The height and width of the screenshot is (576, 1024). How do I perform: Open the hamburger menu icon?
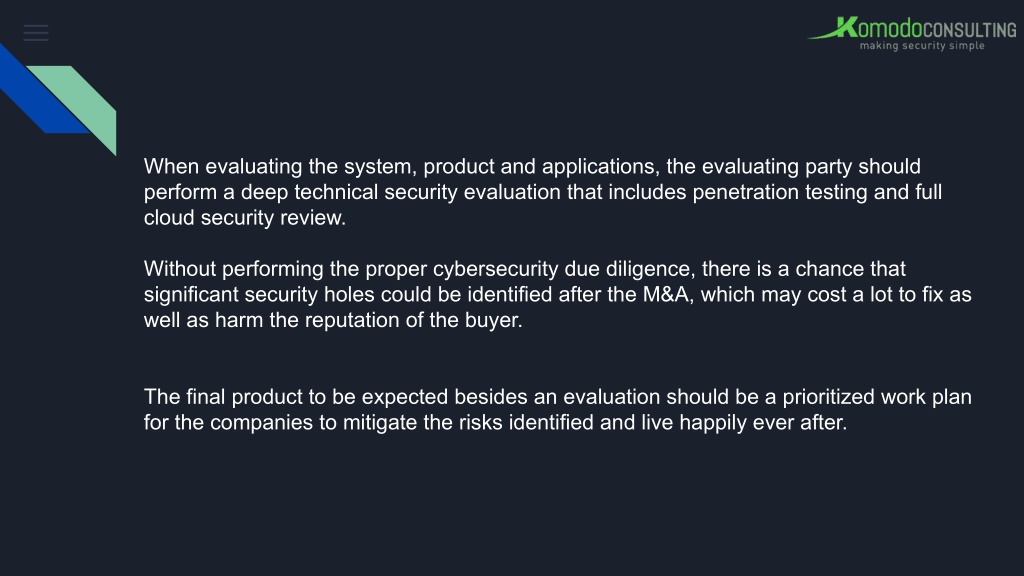tap(36, 33)
